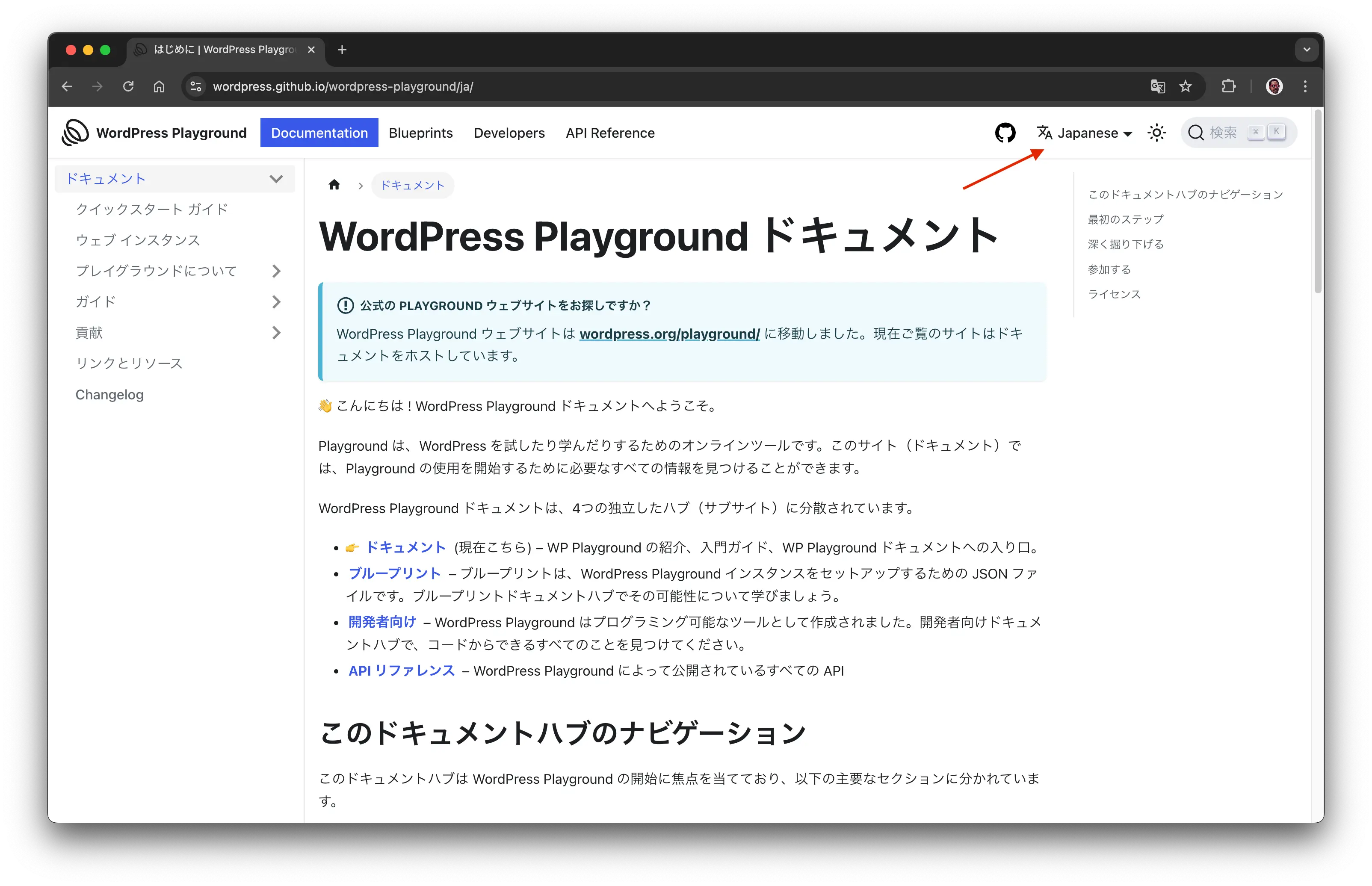
Task: Click the WordPress Playground logo
Action: [x=75, y=132]
